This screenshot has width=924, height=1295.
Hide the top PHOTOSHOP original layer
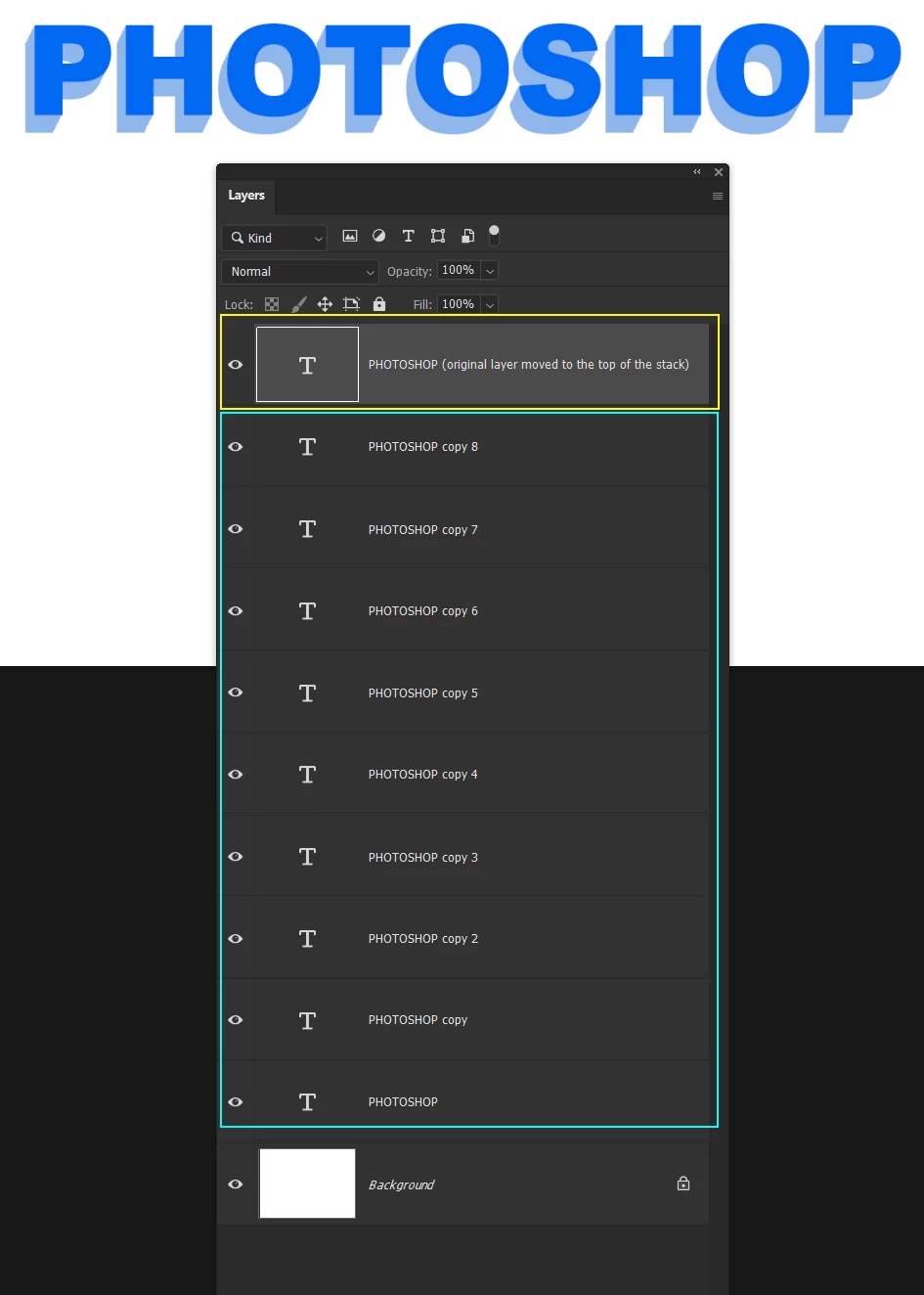236,364
